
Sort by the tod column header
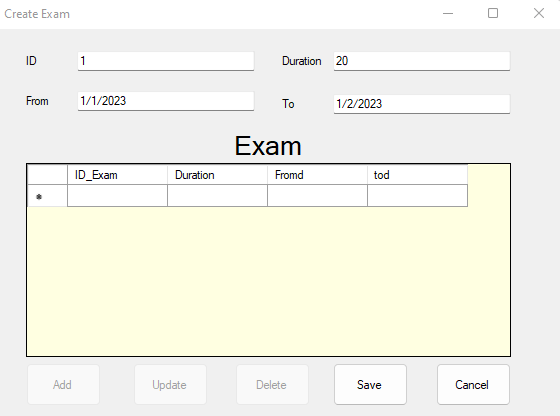tap(418, 175)
